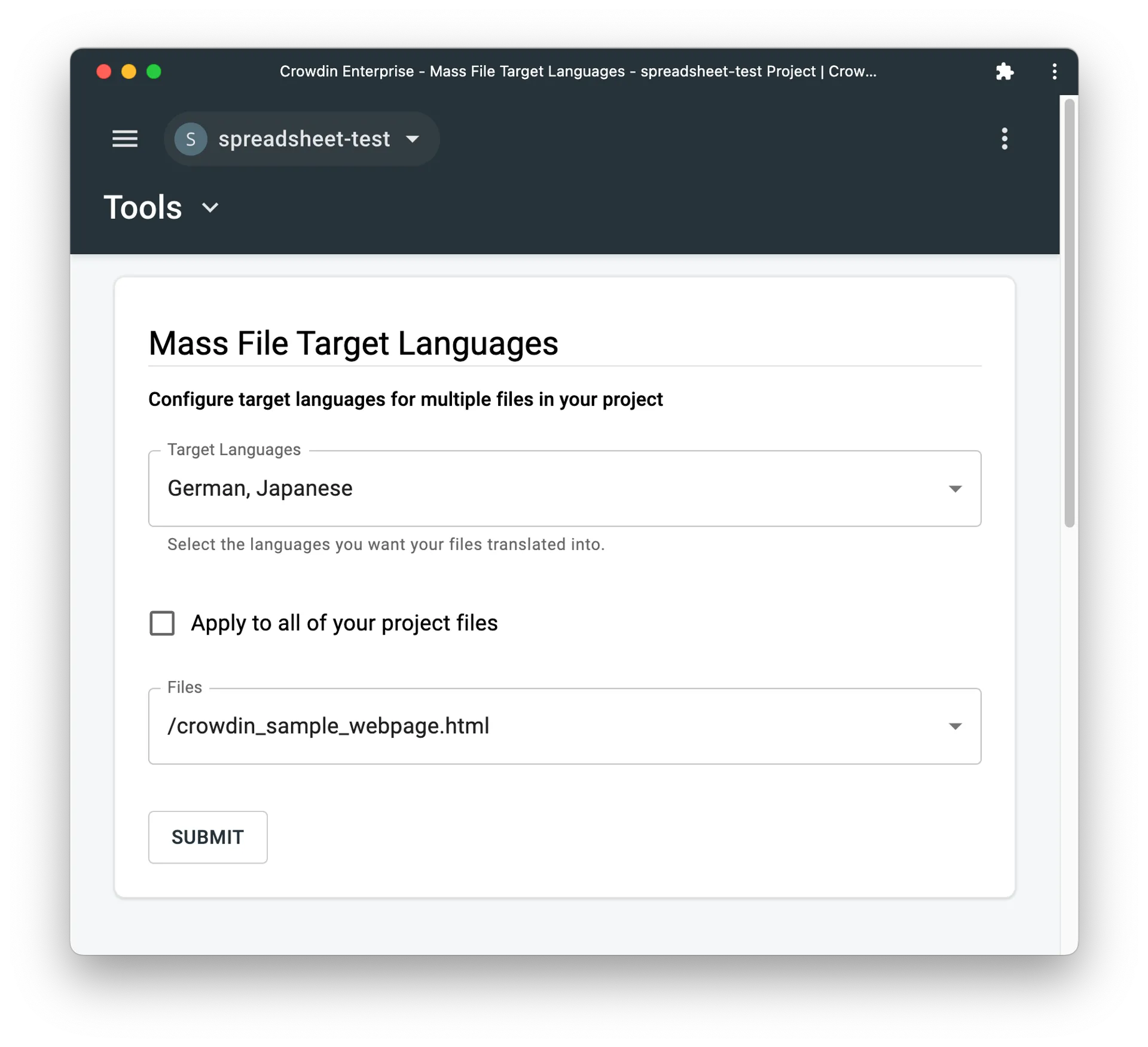Image resolution: width=1148 pixels, height=1047 pixels.
Task: Click the S project avatar
Action: pyautogui.click(x=191, y=139)
